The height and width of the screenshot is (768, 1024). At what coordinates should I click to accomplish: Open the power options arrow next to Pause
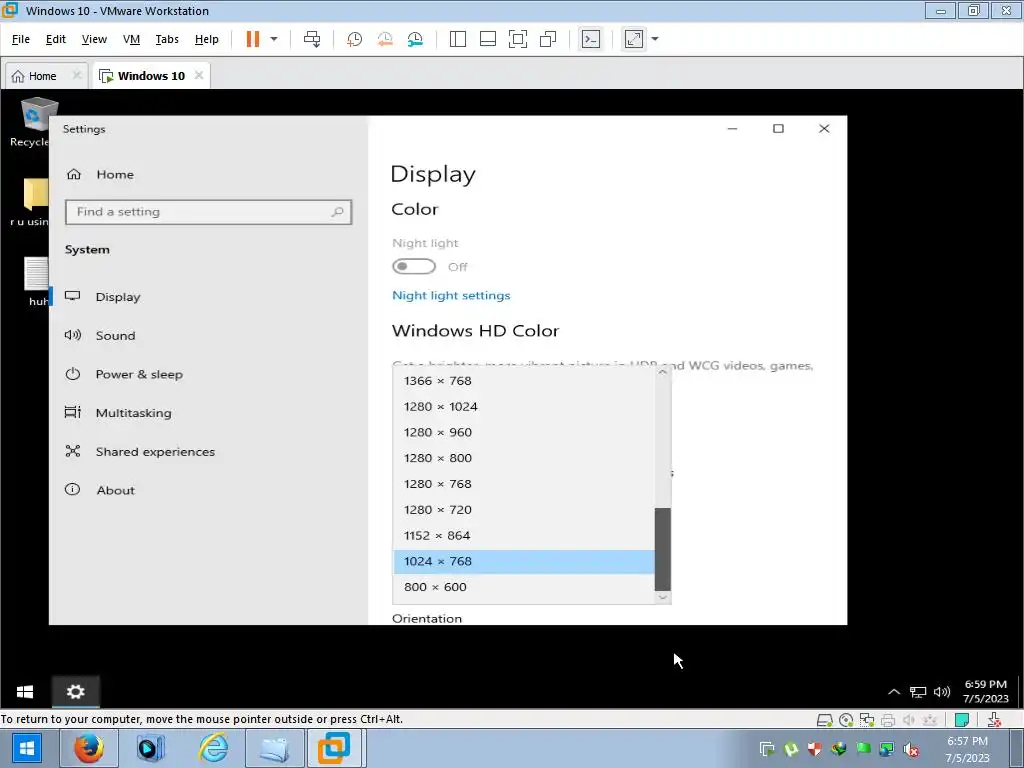274,39
